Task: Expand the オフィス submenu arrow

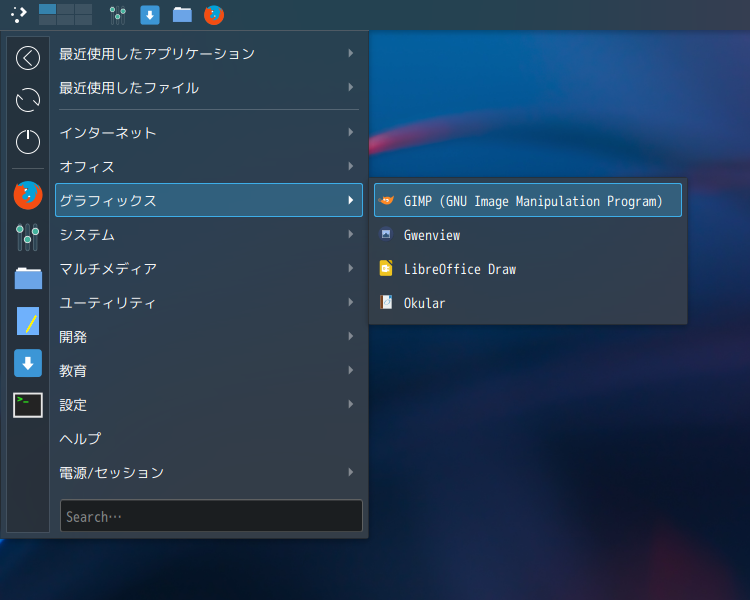Action: [351, 166]
